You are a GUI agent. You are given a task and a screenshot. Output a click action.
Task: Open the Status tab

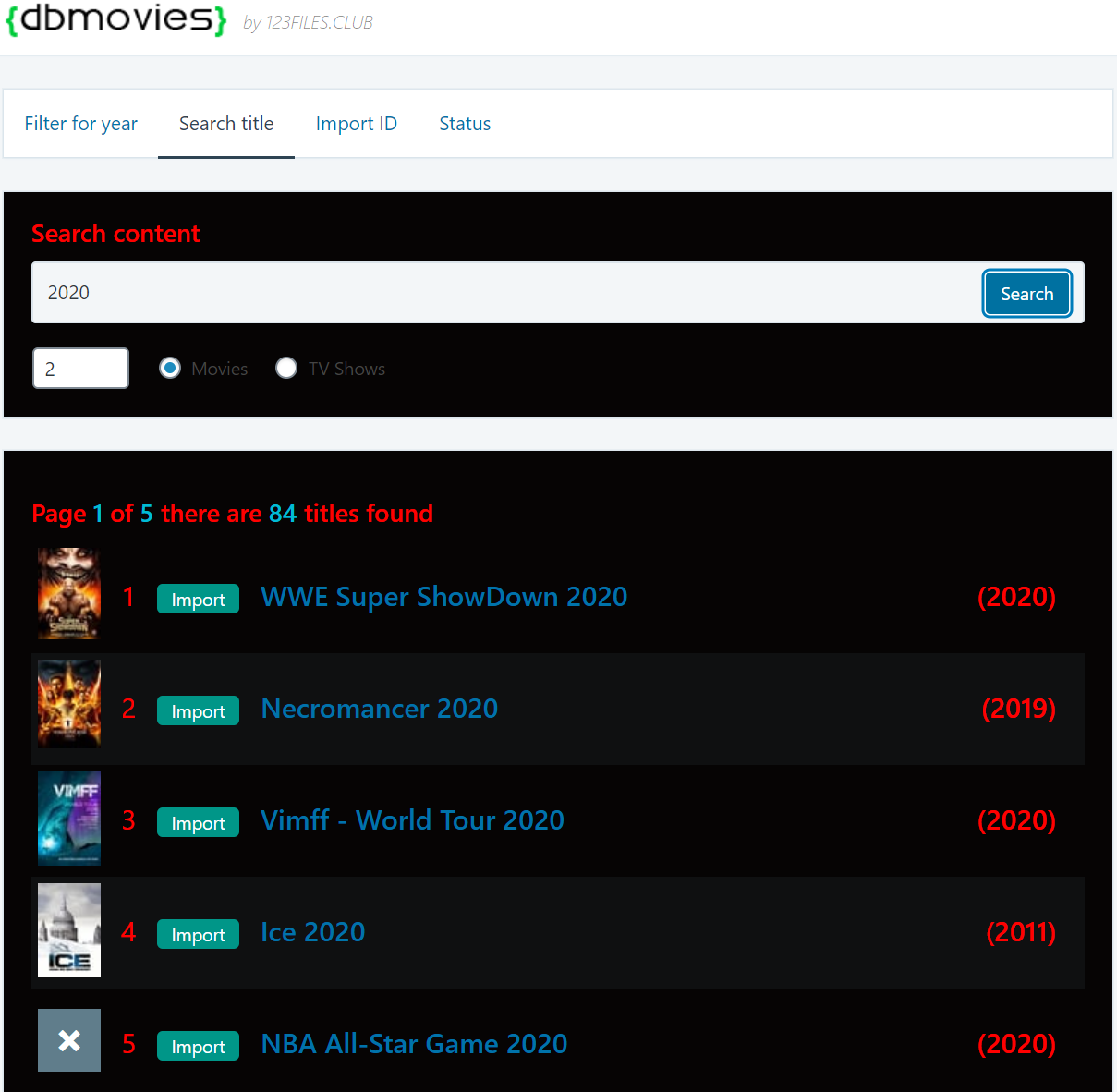[x=465, y=124]
